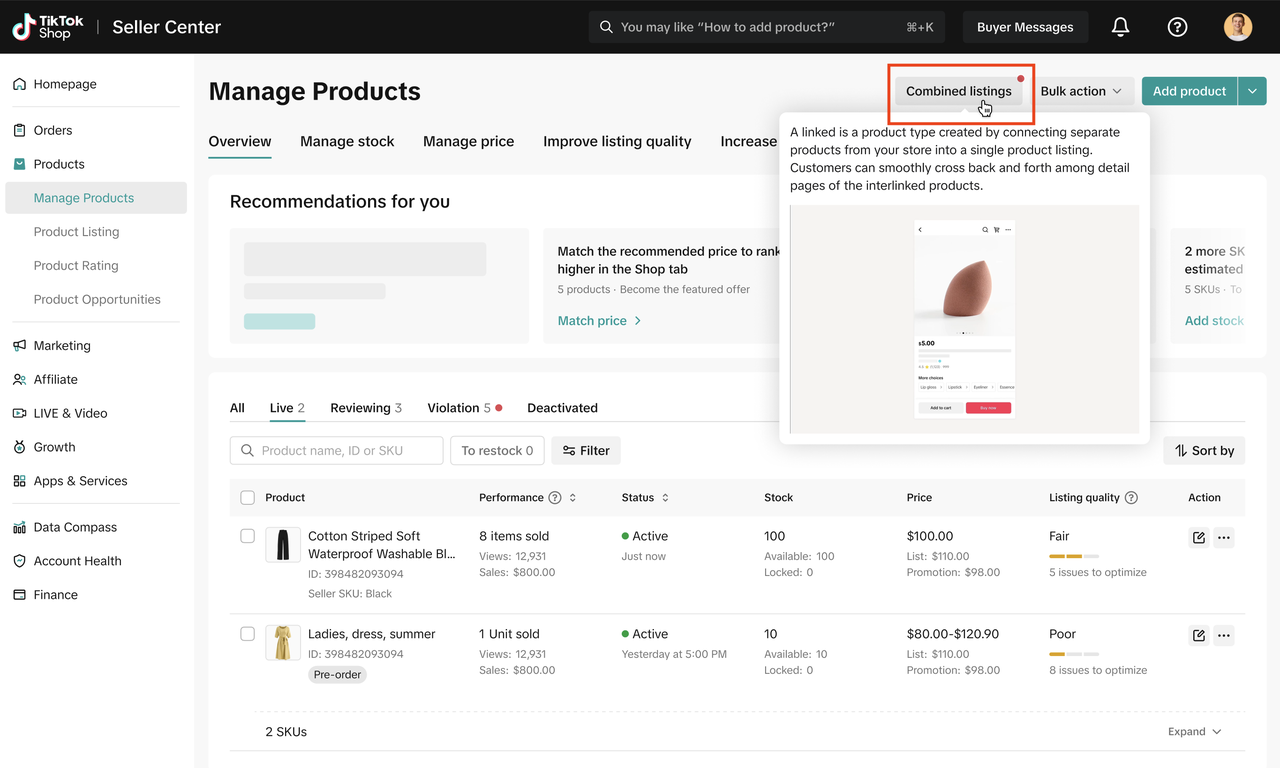Viewport: 1280px width, 768px height.
Task: Open more options for Ladies dress product
Action: point(1224,636)
